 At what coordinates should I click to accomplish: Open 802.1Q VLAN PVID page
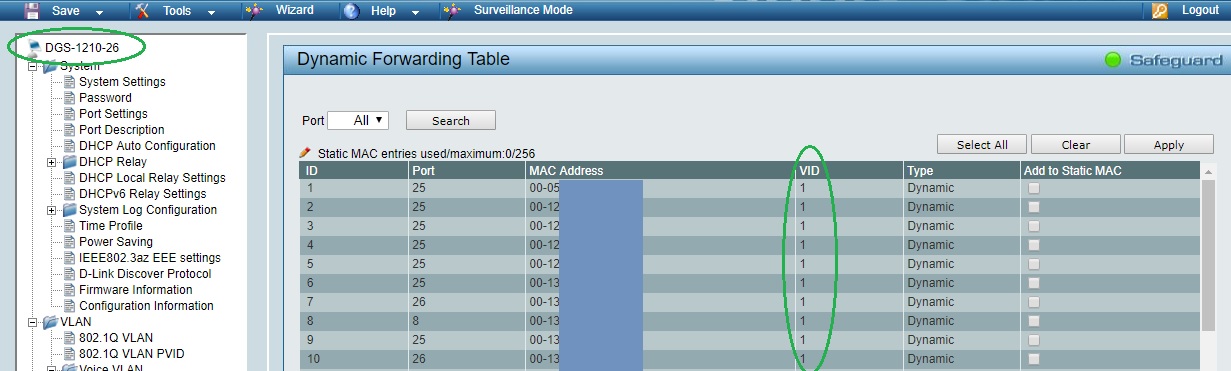(x=132, y=354)
